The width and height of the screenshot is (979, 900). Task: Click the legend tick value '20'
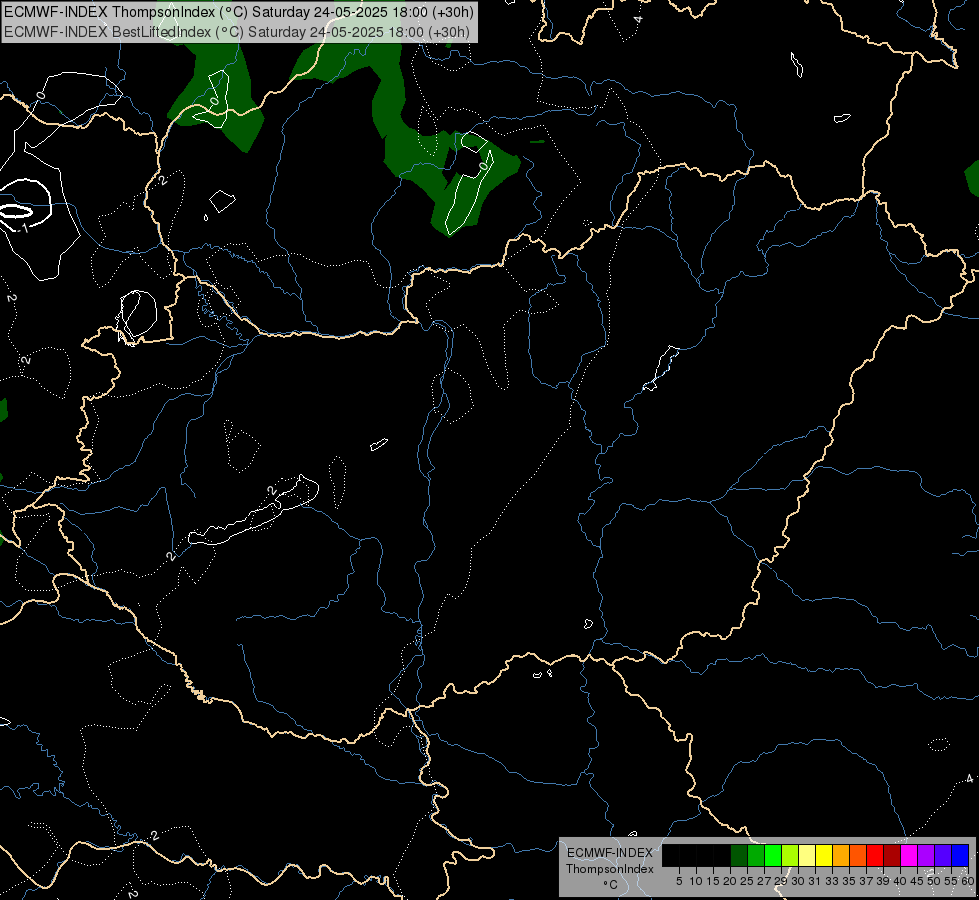(730, 881)
